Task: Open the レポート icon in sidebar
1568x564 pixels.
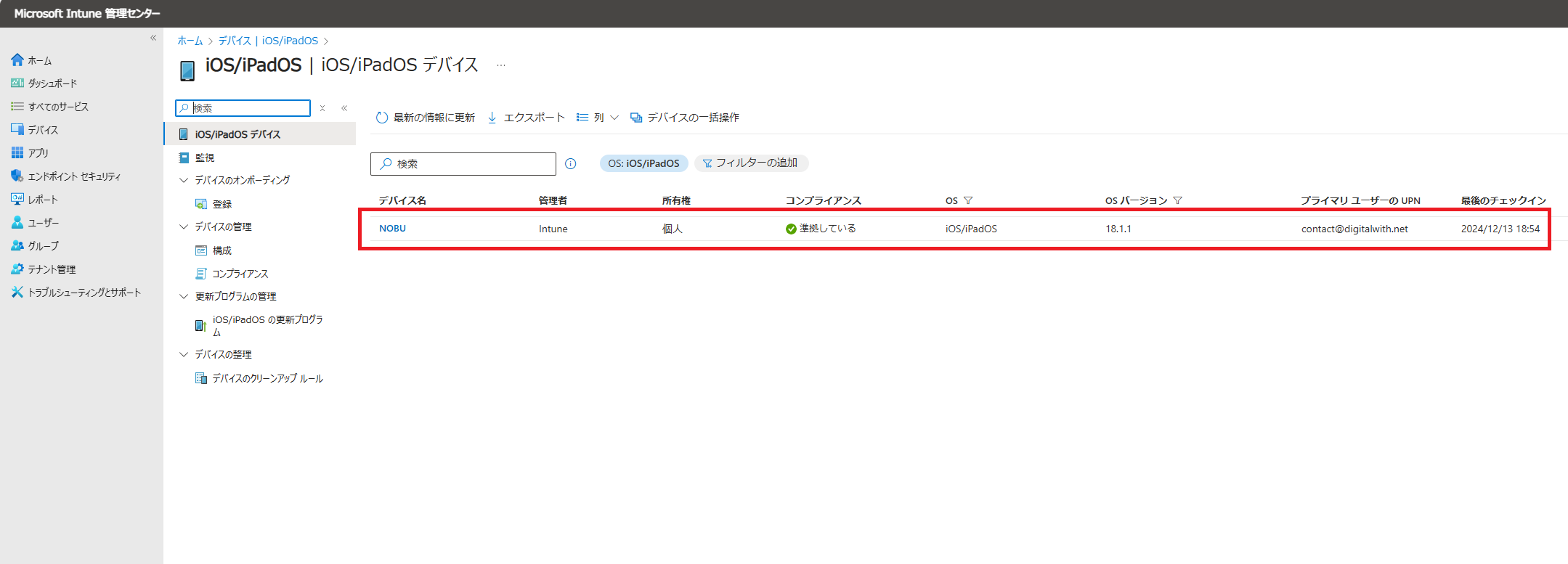Action: [x=17, y=199]
